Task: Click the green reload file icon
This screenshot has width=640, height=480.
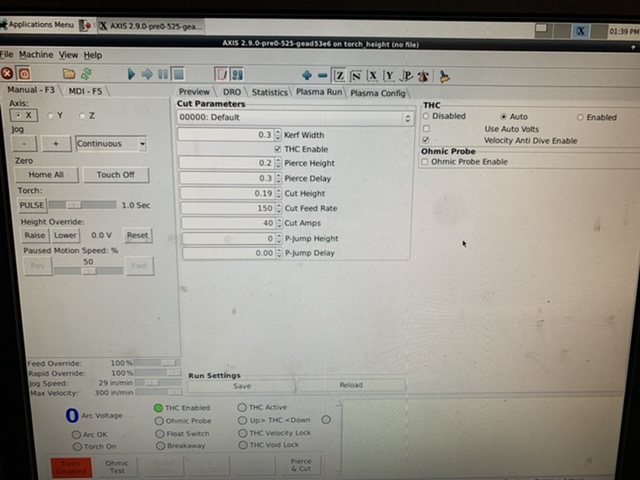Action: click(86, 73)
